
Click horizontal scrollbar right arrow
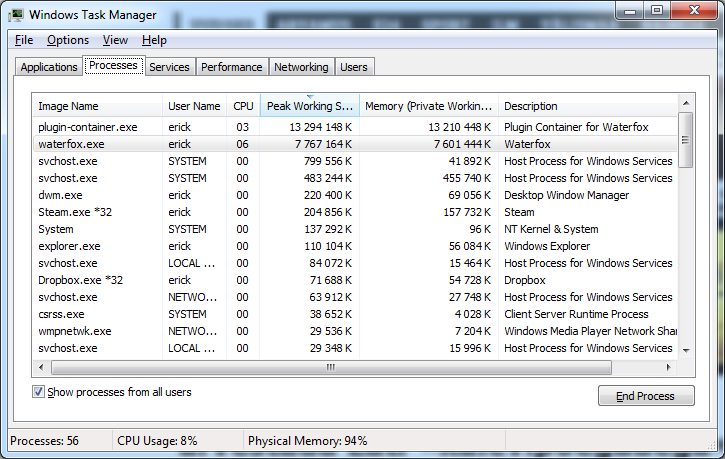point(669,367)
